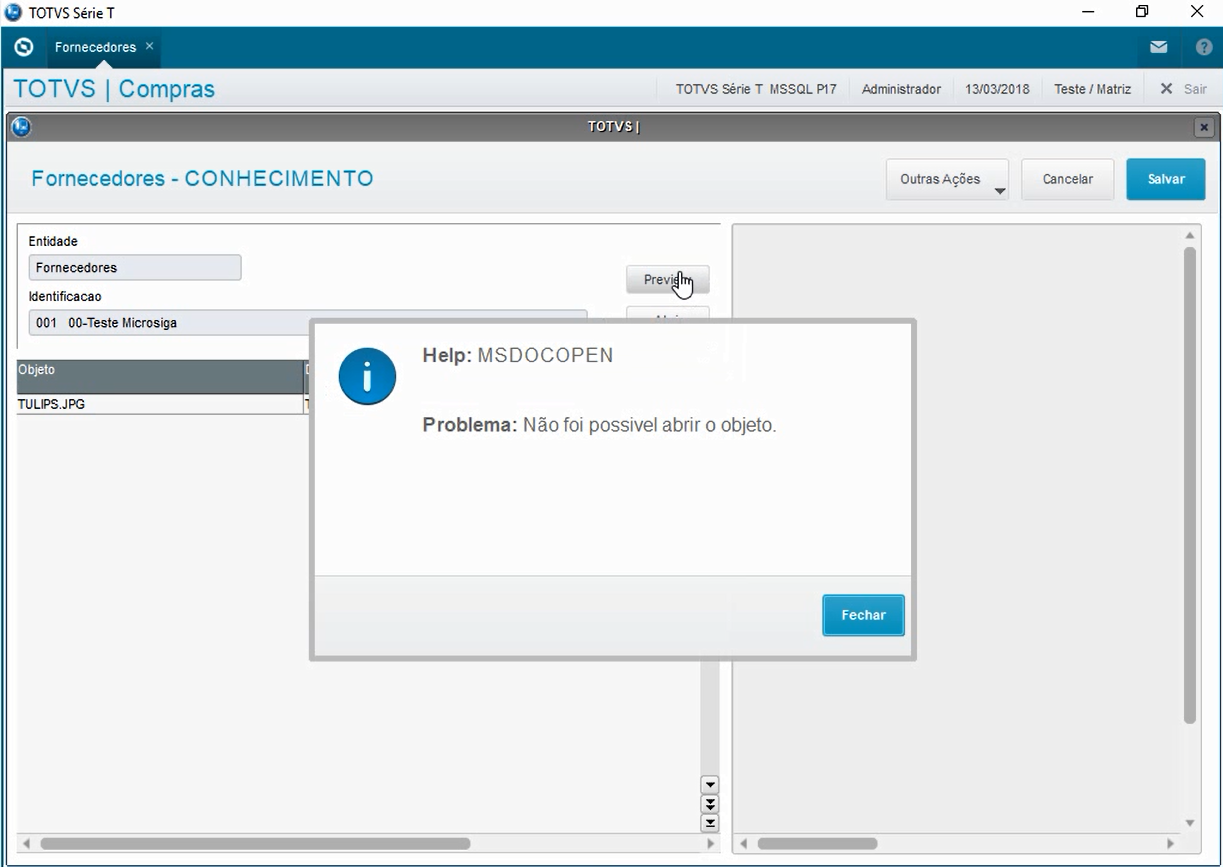1223x867 pixels.
Task: Click the Objeto column header
Action: point(160,377)
